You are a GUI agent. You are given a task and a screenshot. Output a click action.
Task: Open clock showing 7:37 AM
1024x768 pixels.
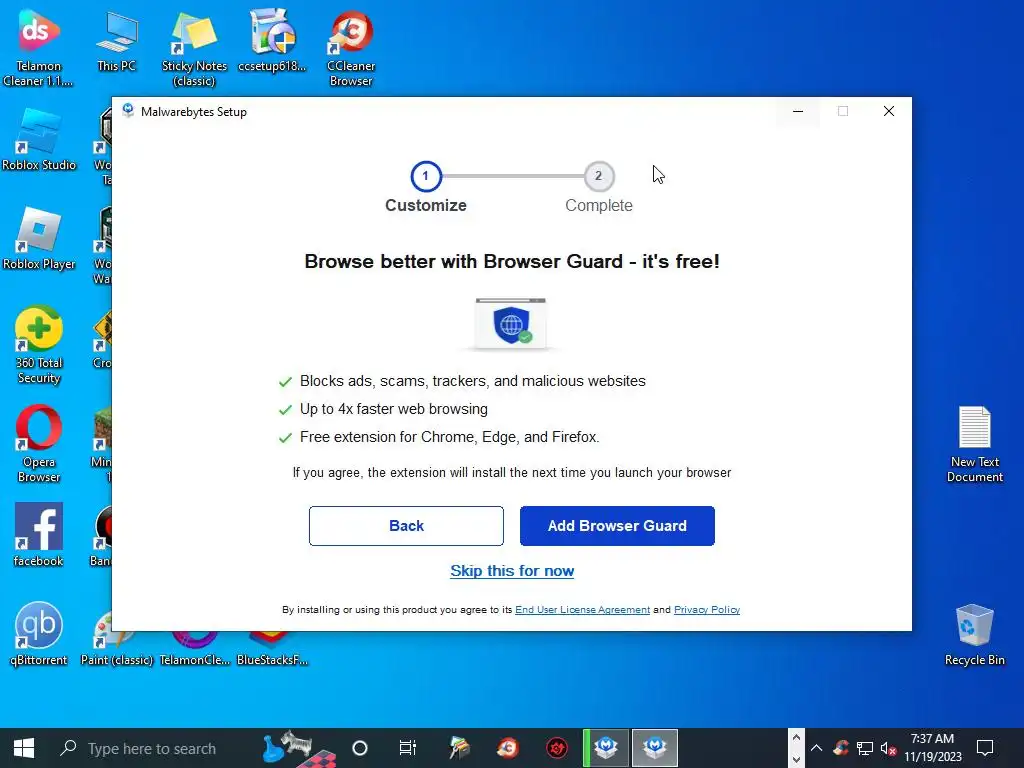[933, 748]
